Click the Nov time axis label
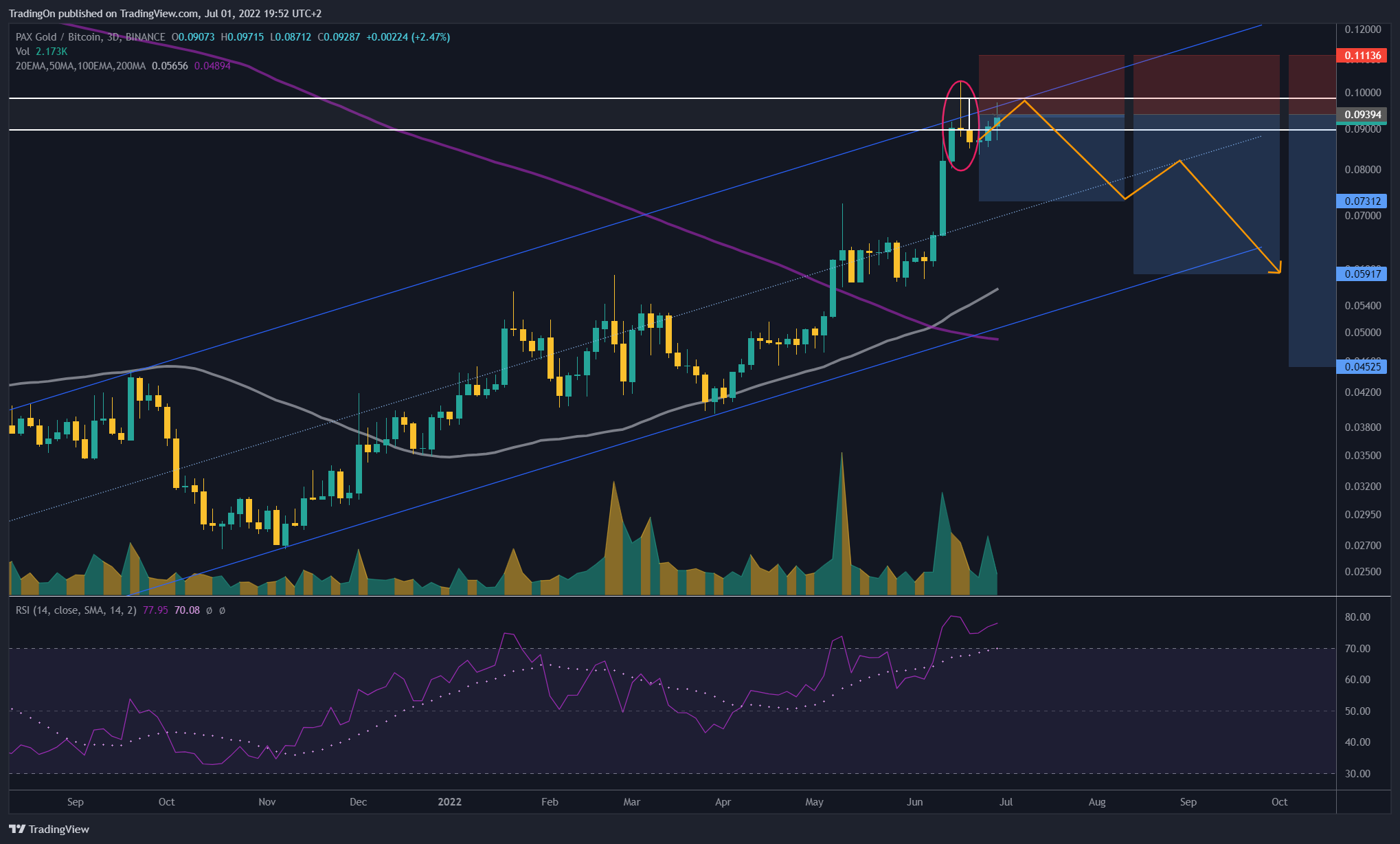Image resolution: width=1400 pixels, height=844 pixels. (267, 802)
